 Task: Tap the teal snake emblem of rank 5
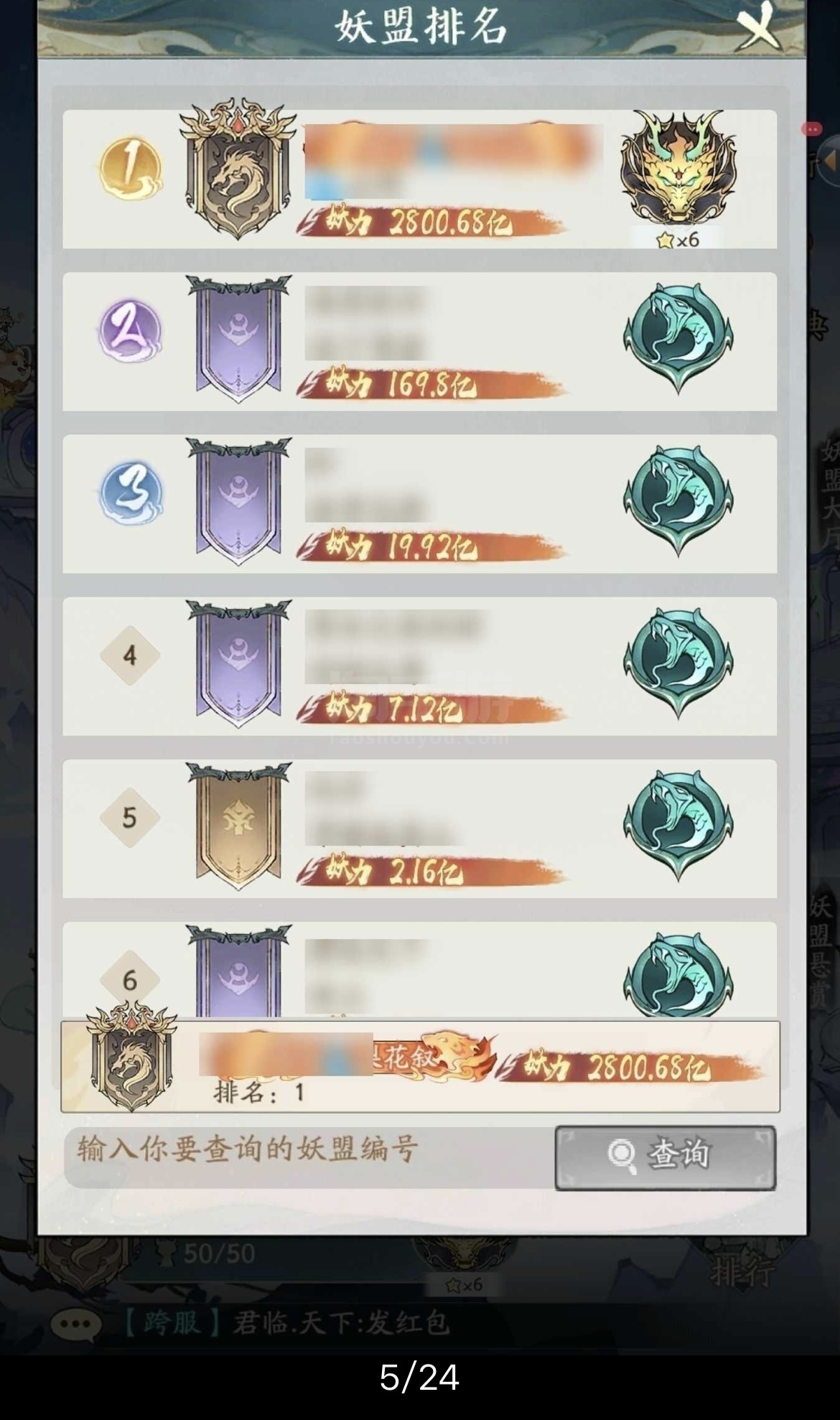tap(678, 825)
